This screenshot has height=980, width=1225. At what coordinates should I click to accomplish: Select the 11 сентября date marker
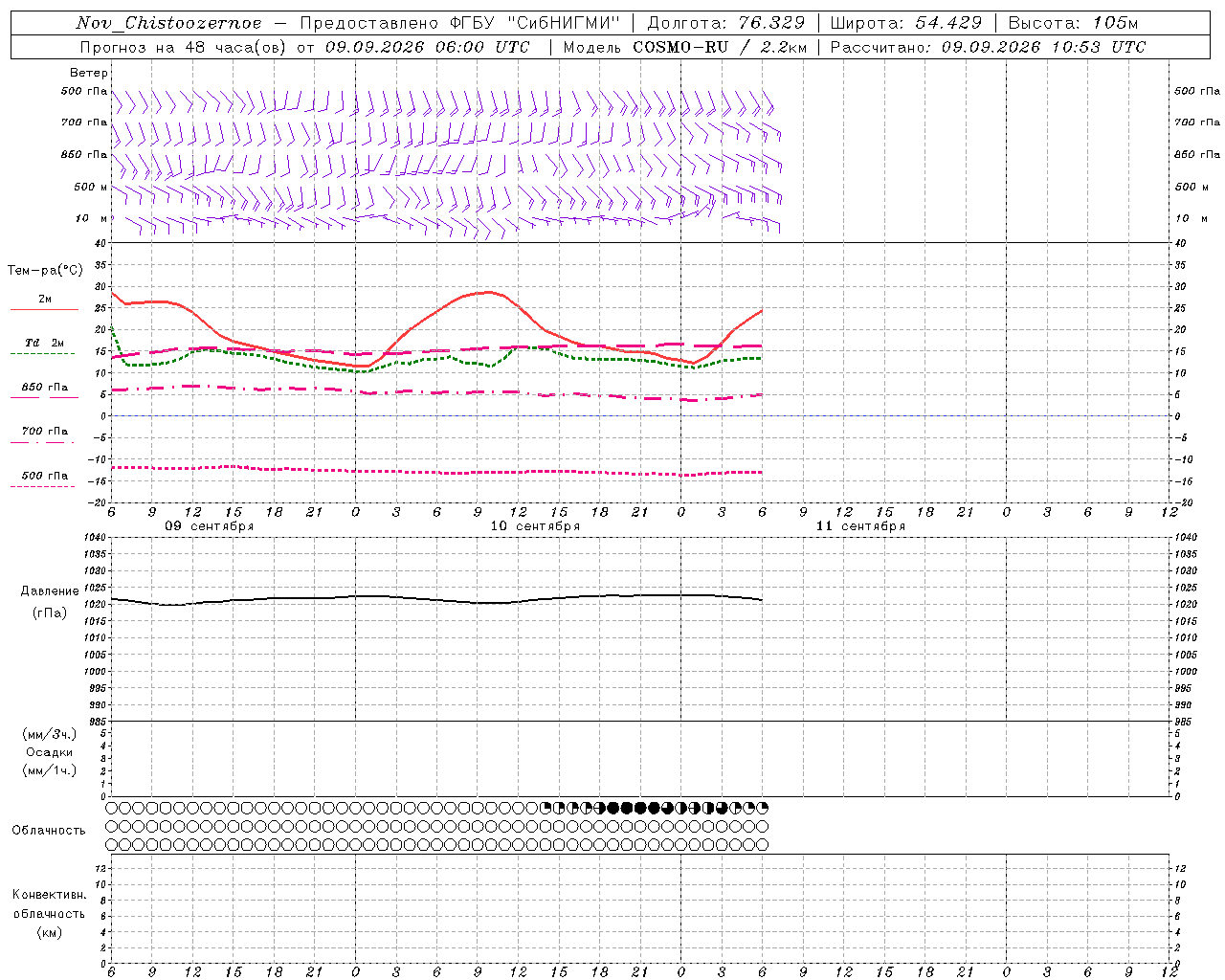pyautogui.click(x=860, y=526)
